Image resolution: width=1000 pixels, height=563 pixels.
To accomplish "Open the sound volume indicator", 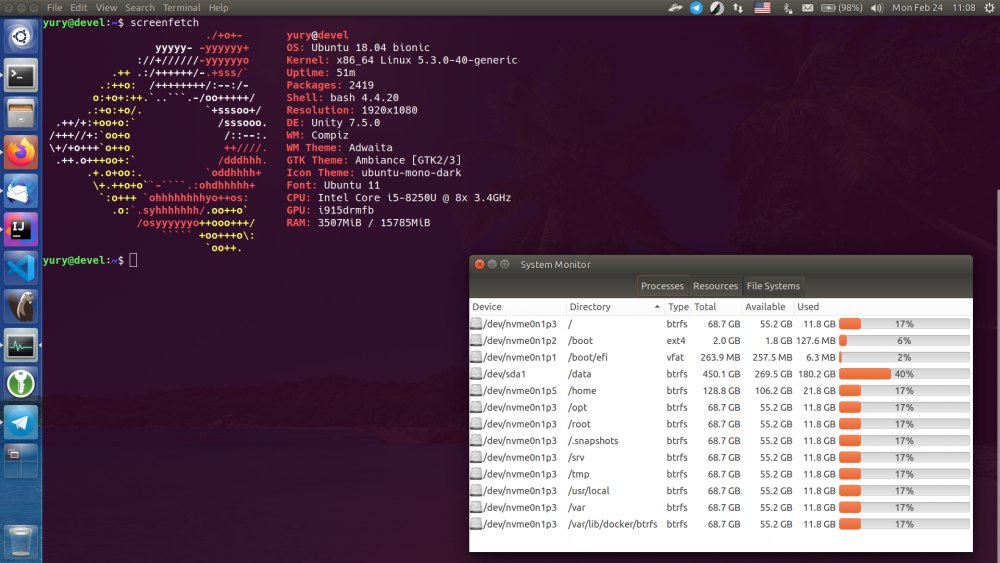I will pos(877,8).
